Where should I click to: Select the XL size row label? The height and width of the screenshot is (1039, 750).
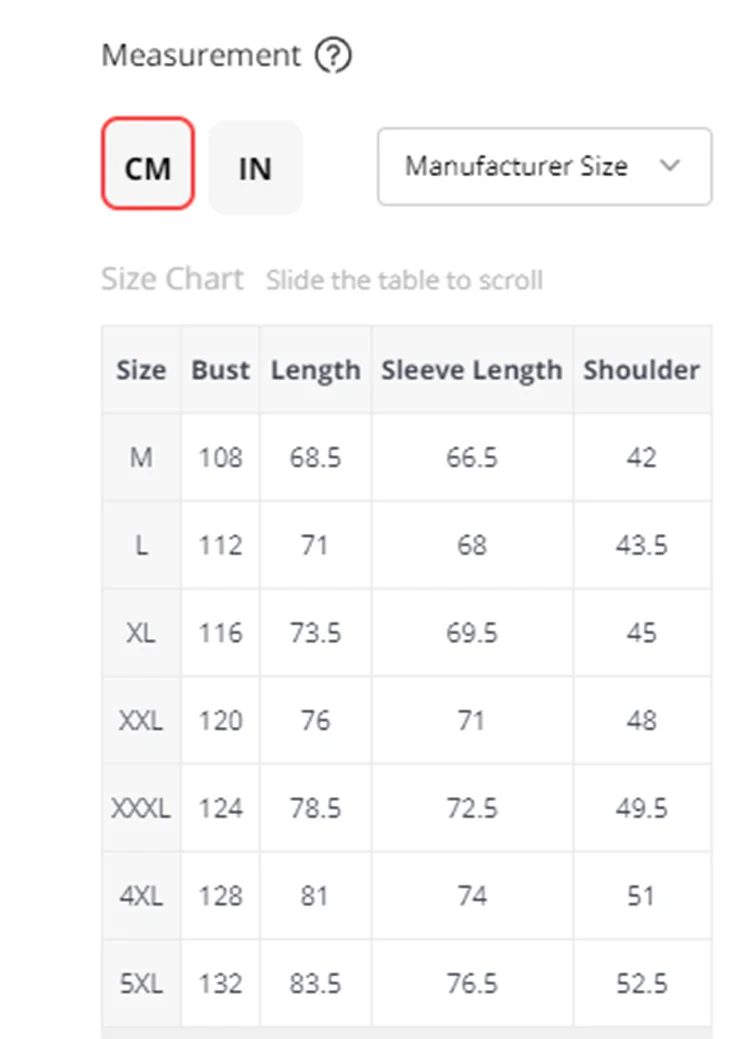tap(141, 633)
